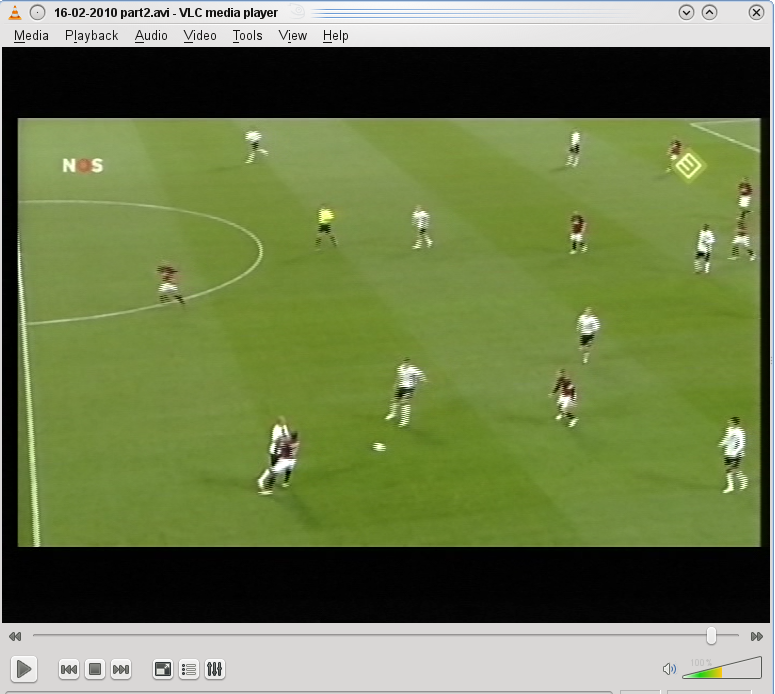This screenshot has width=775, height=694.
Task: Expand the Video menu
Action: pyautogui.click(x=200, y=35)
